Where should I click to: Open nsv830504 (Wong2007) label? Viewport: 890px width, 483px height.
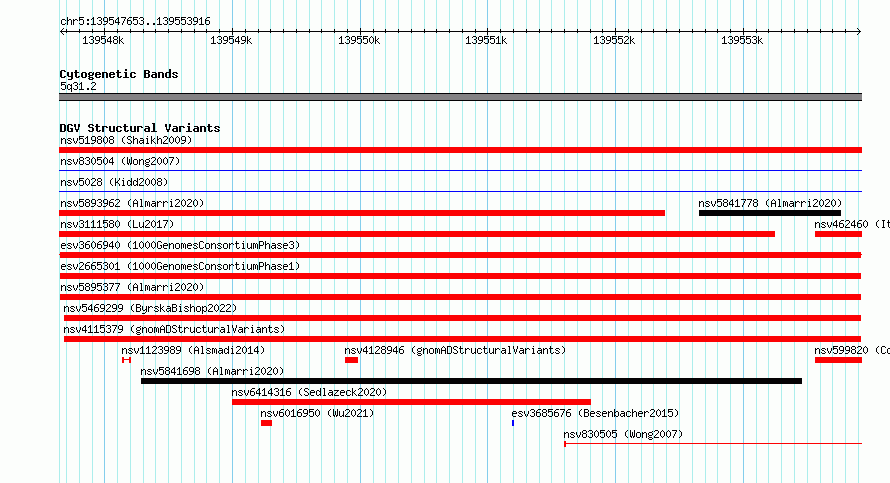(120, 161)
